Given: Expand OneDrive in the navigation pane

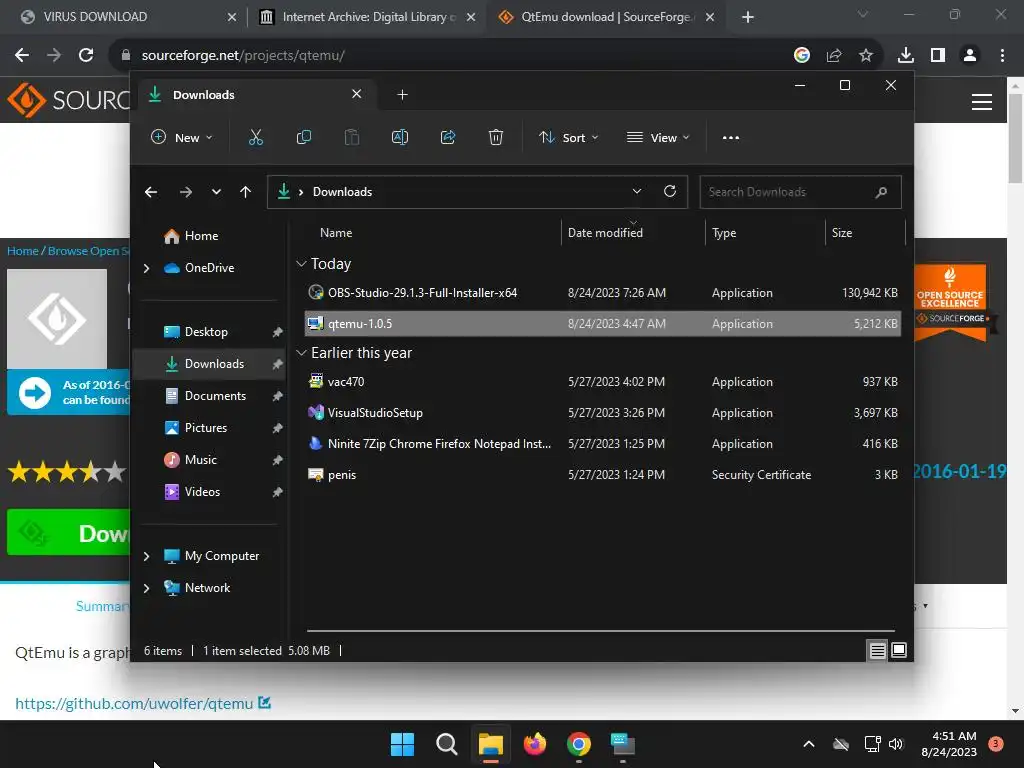Looking at the screenshot, I should click(146, 268).
